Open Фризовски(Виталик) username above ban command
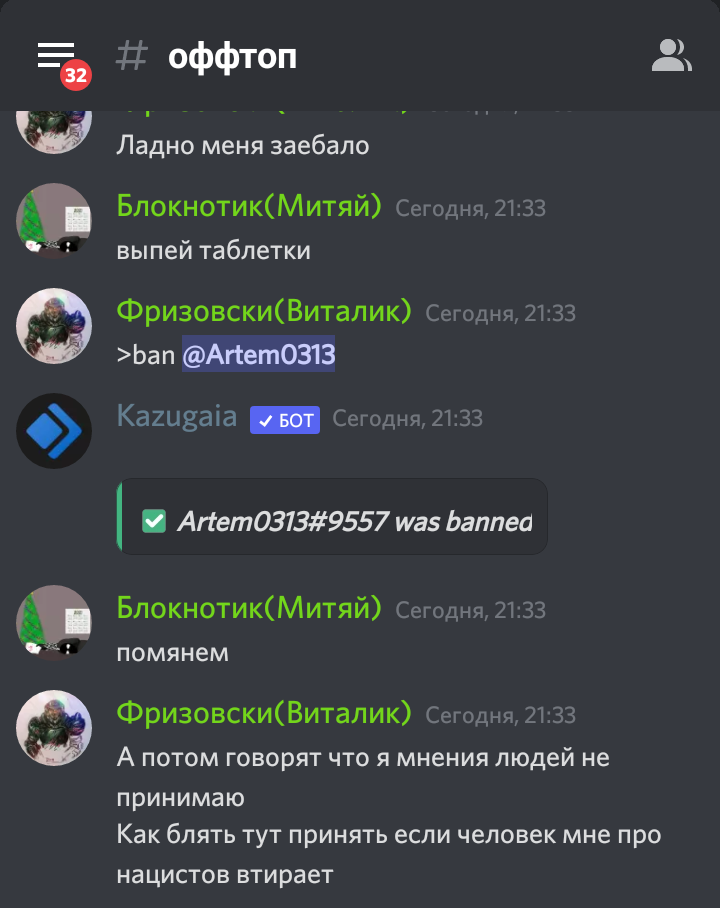Screen dimensions: 720x908 [x=264, y=311]
